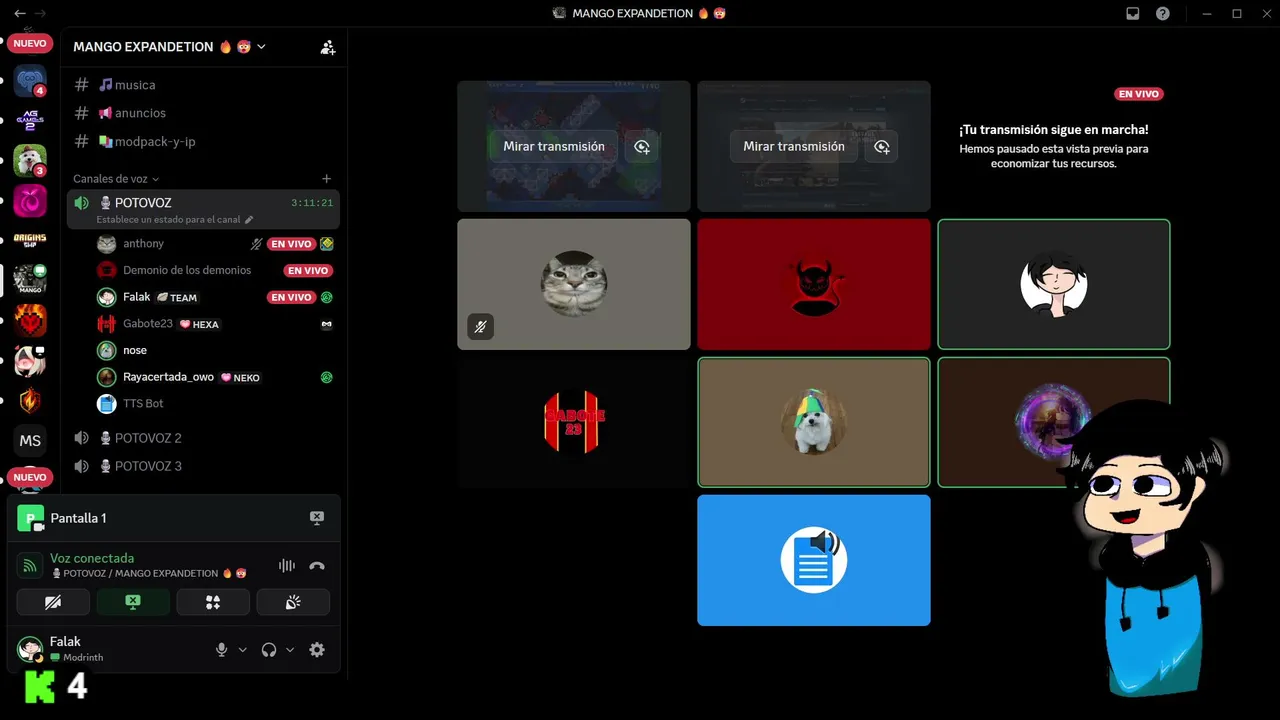Click the NUEVO unread indicator at top
The height and width of the screenshot is (720, 1280).
coord(30,44)
